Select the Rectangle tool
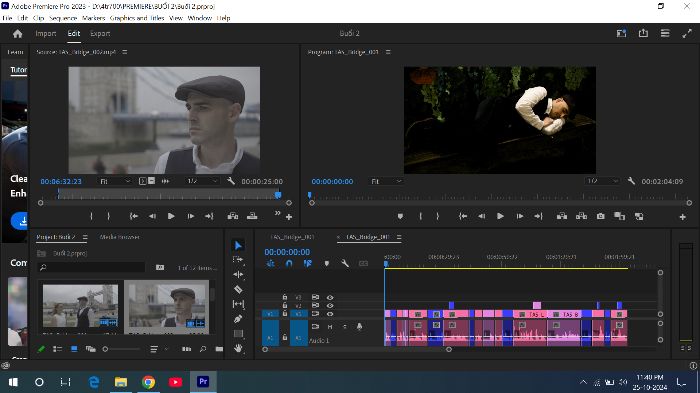The width and height of the screenshot is (700, 393). (238, 334)
